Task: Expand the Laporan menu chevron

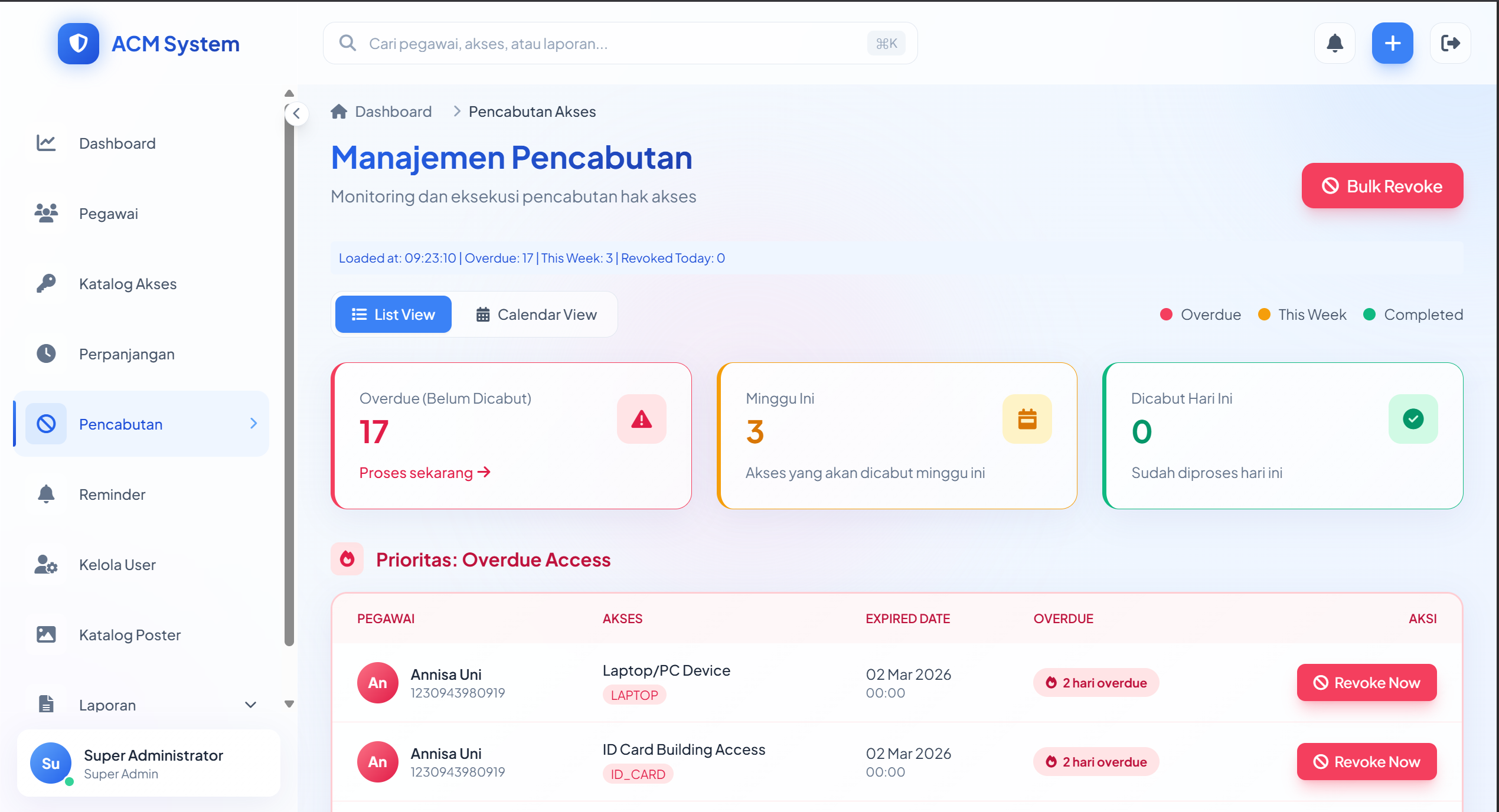Action: click(x=250, y=705)
